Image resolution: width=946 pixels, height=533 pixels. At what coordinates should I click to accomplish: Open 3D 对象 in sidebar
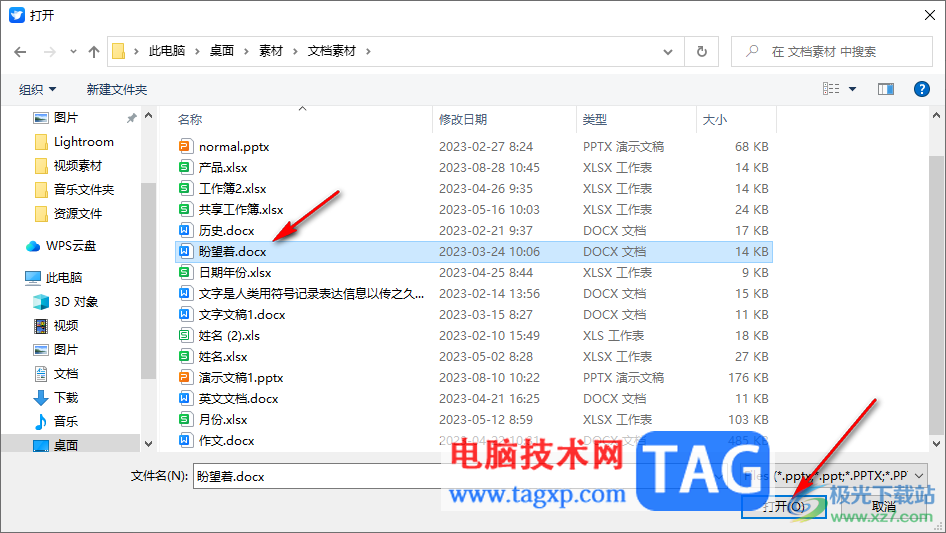click(x=75, y=302)
